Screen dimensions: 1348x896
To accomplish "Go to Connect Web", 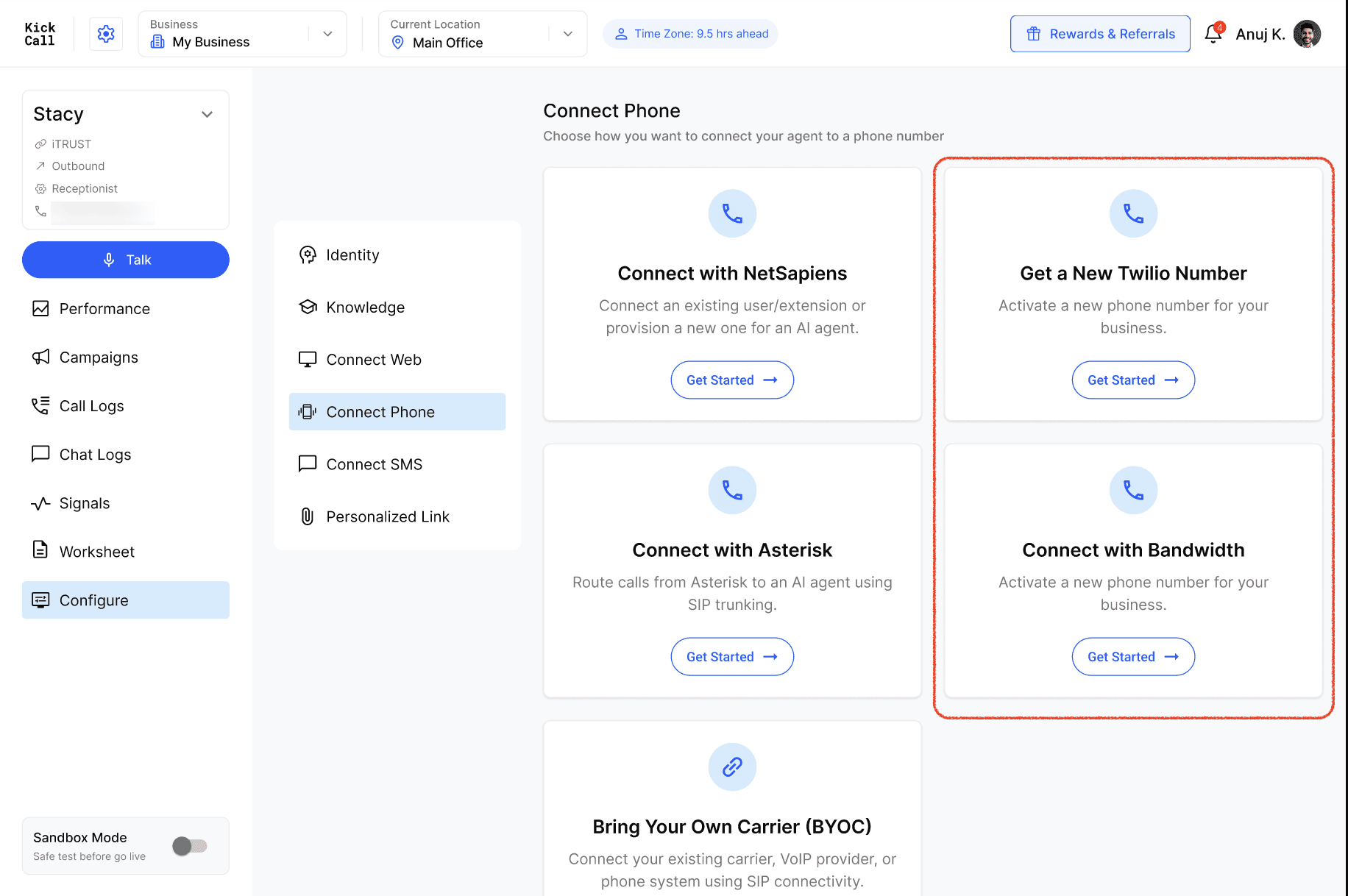I will [x=397, y=359].
